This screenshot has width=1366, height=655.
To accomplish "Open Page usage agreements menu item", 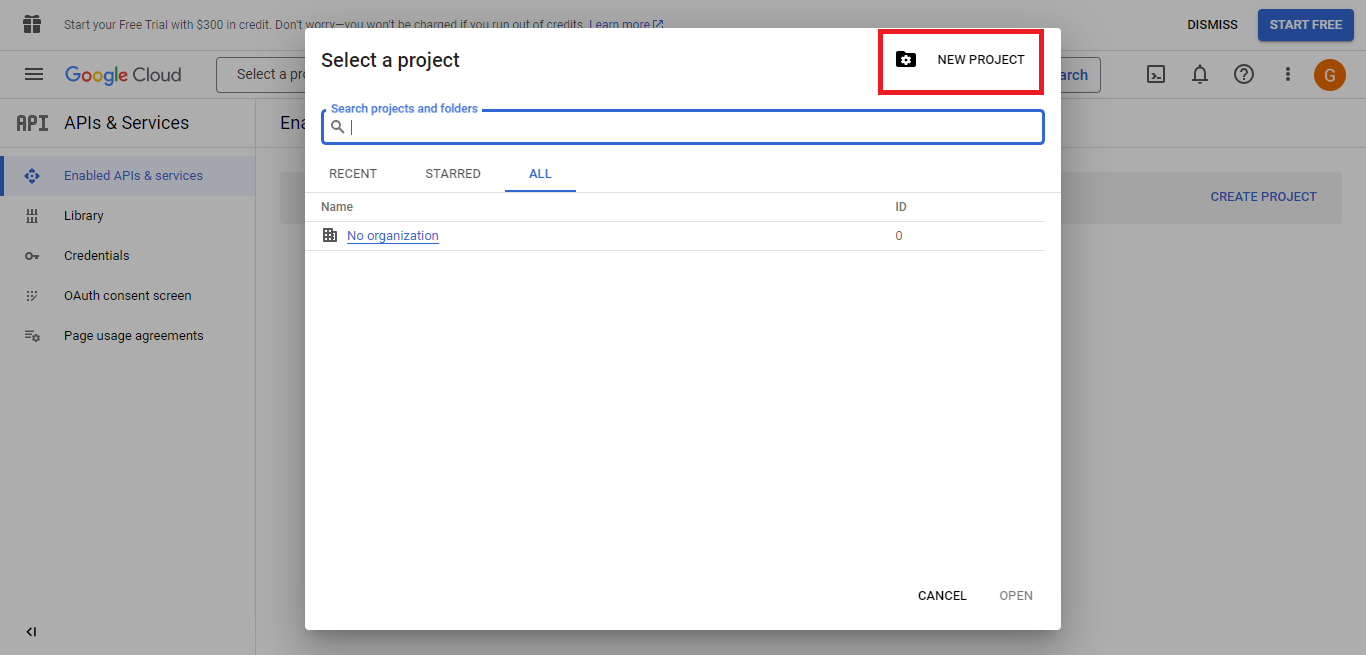I will click(x=128, y=336).
